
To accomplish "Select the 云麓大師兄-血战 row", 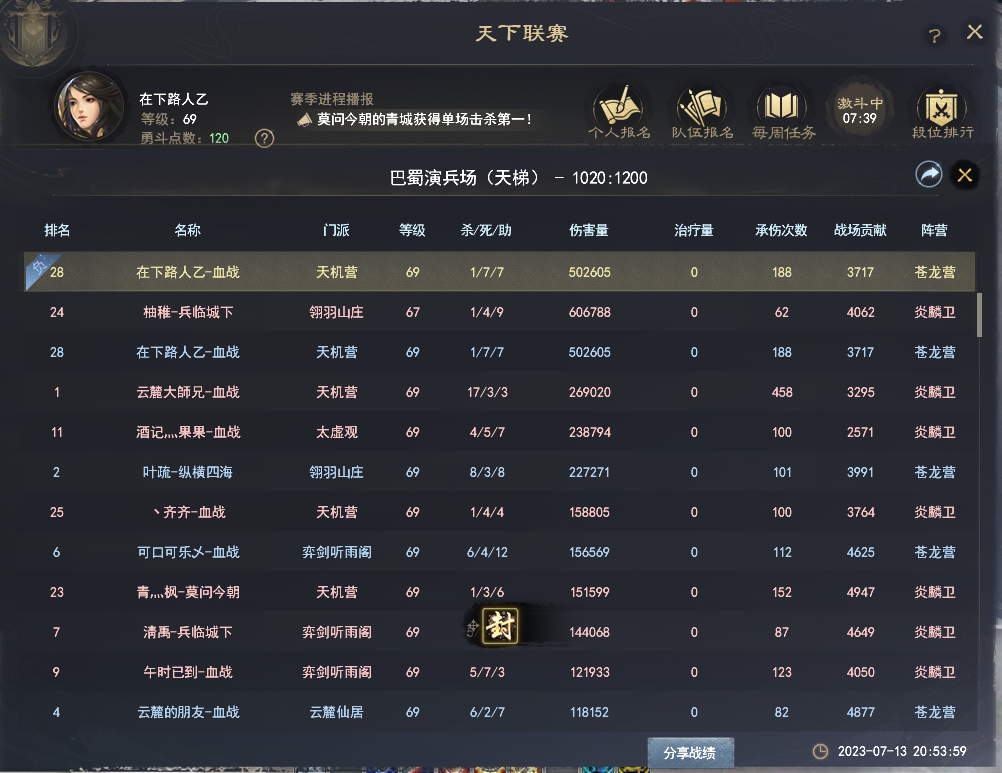I will point(500,392).
